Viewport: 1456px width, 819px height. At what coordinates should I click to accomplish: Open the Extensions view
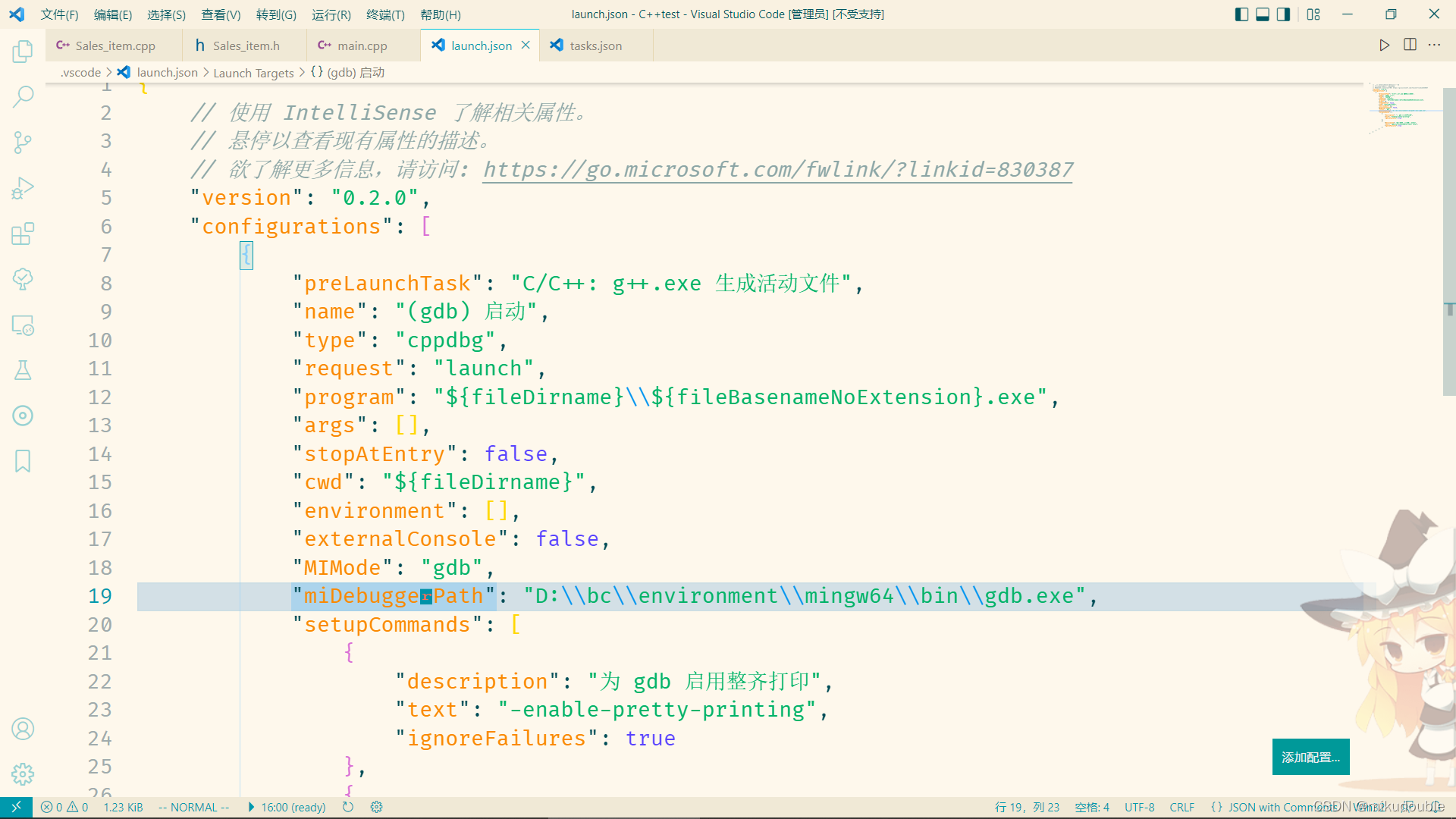point(23,234)
